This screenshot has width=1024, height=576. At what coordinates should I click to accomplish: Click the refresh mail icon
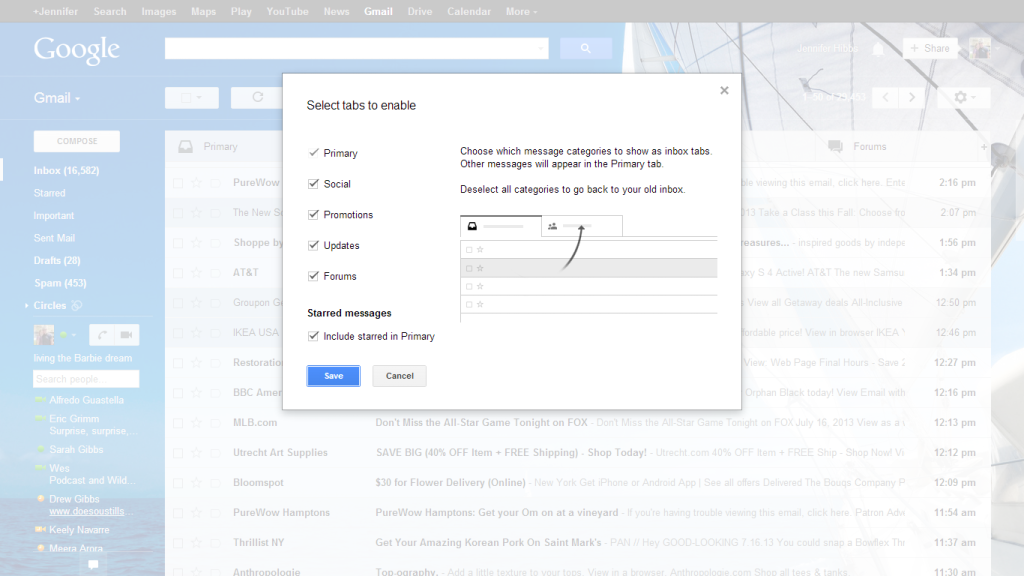[257, 97]
